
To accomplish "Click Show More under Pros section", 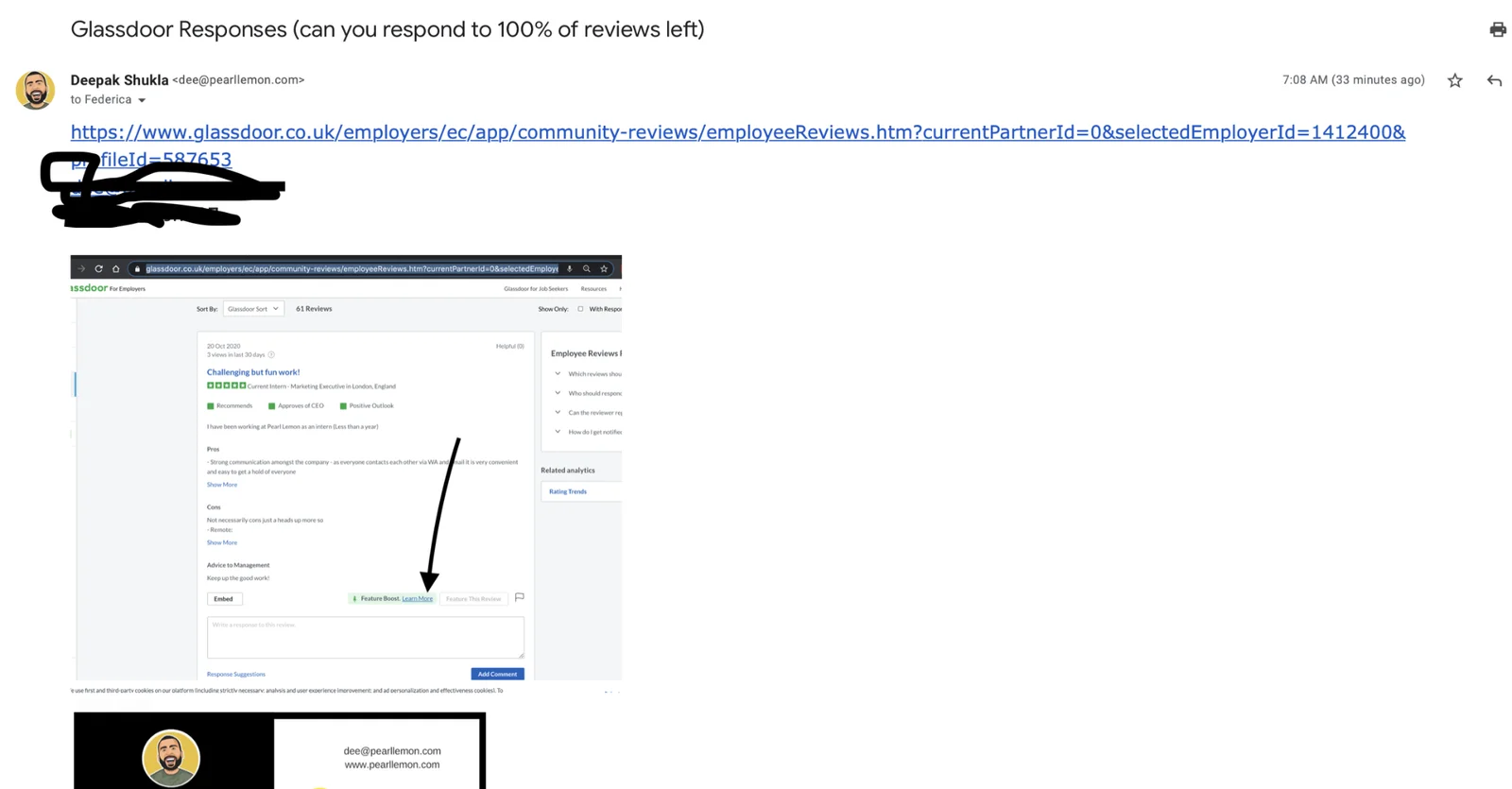I will tap(222, 485).
